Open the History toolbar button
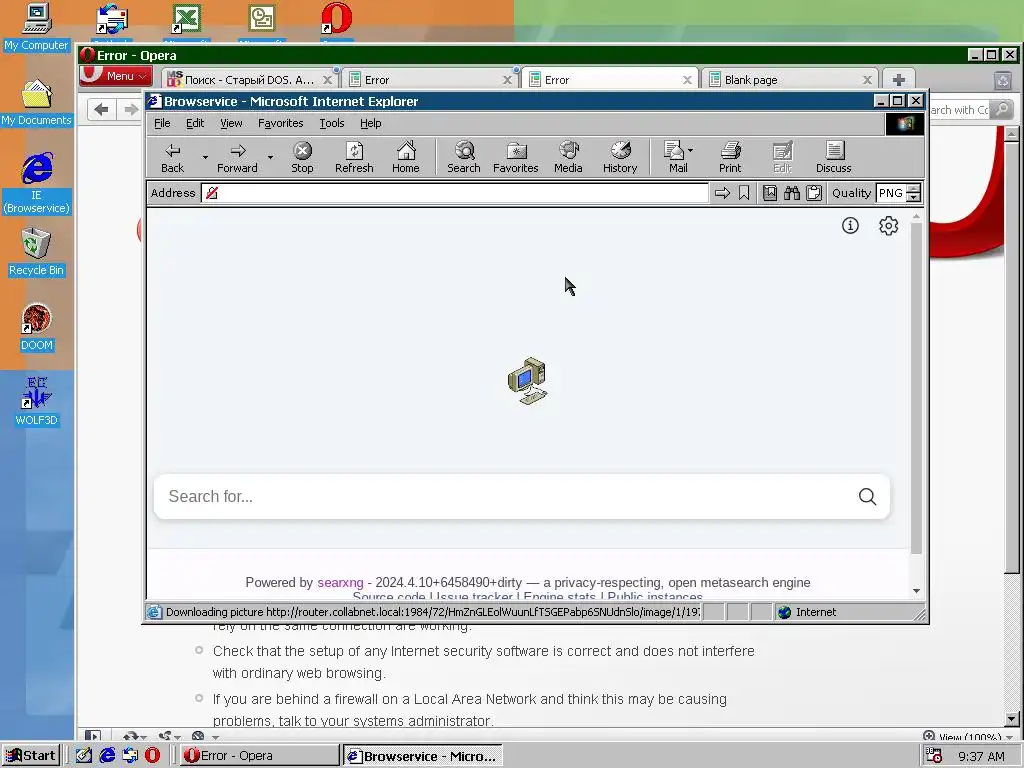This screenshot has height=768, width=1024. (x=620, y=157)
